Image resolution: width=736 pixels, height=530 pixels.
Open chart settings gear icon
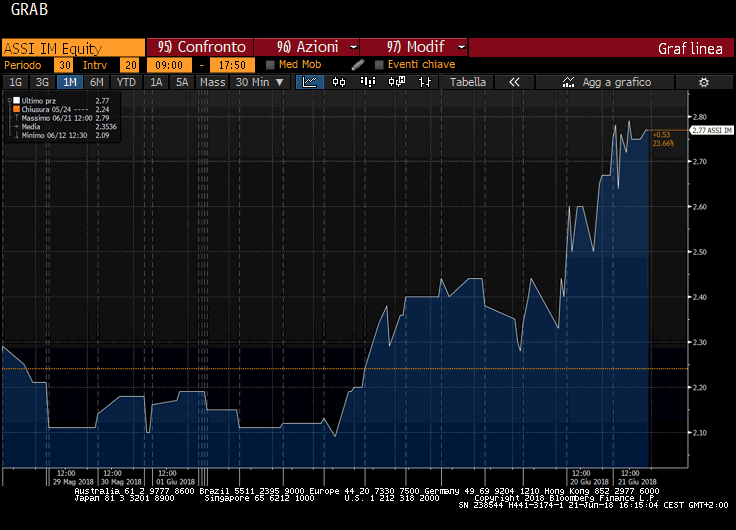click(x=704, y=83)
